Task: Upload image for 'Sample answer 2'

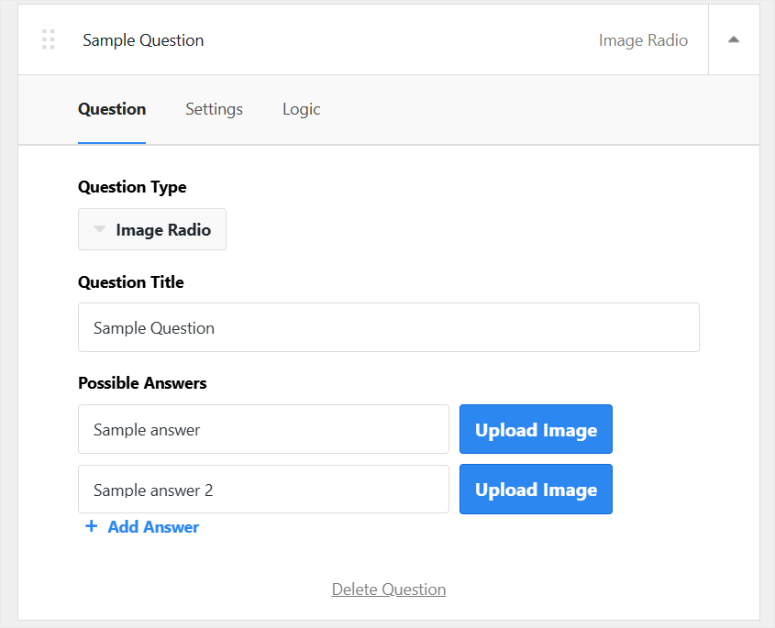Action: [536, 489]
